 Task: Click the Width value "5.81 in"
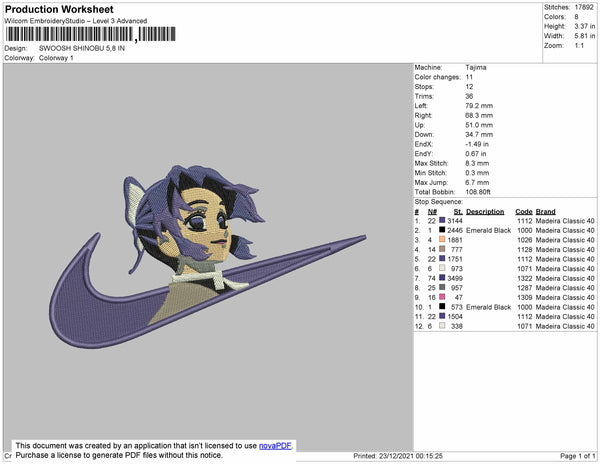tap(585, 36)
